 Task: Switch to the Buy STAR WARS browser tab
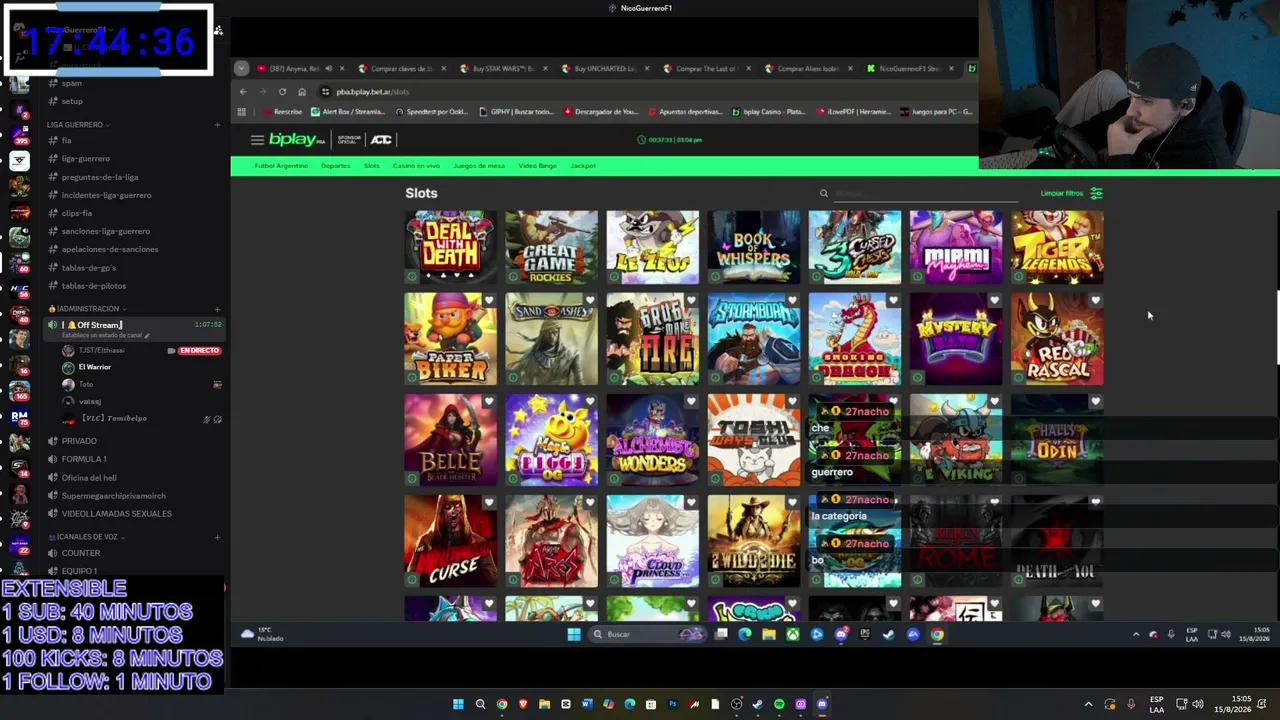(504, 69)
